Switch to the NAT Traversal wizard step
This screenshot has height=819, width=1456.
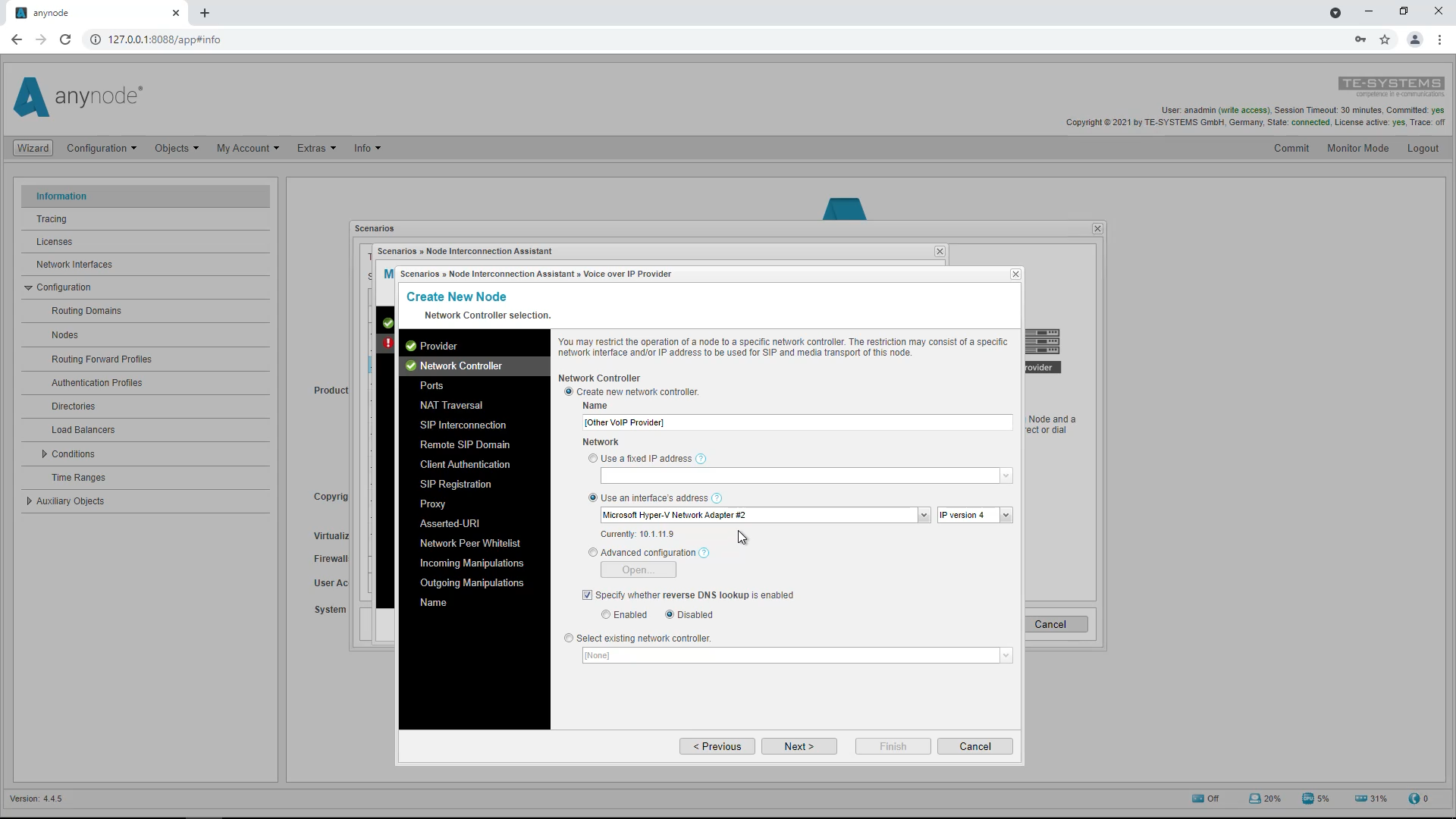click(450, 405)
